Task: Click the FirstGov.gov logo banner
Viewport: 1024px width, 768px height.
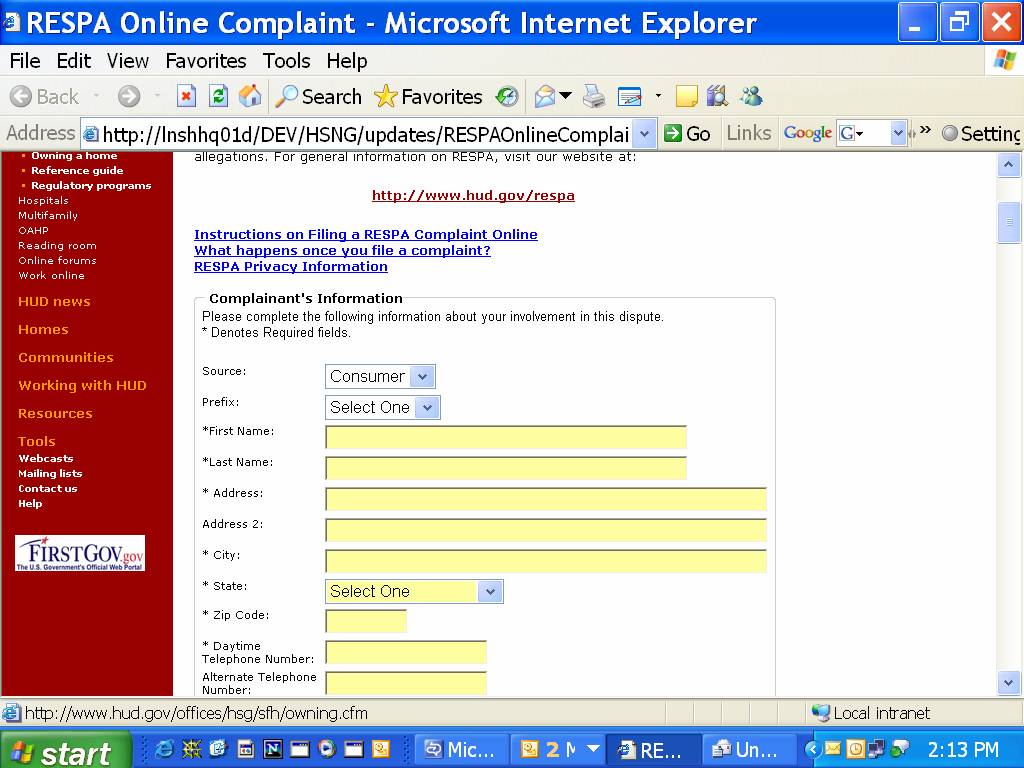Action: [x=80, y=553]
